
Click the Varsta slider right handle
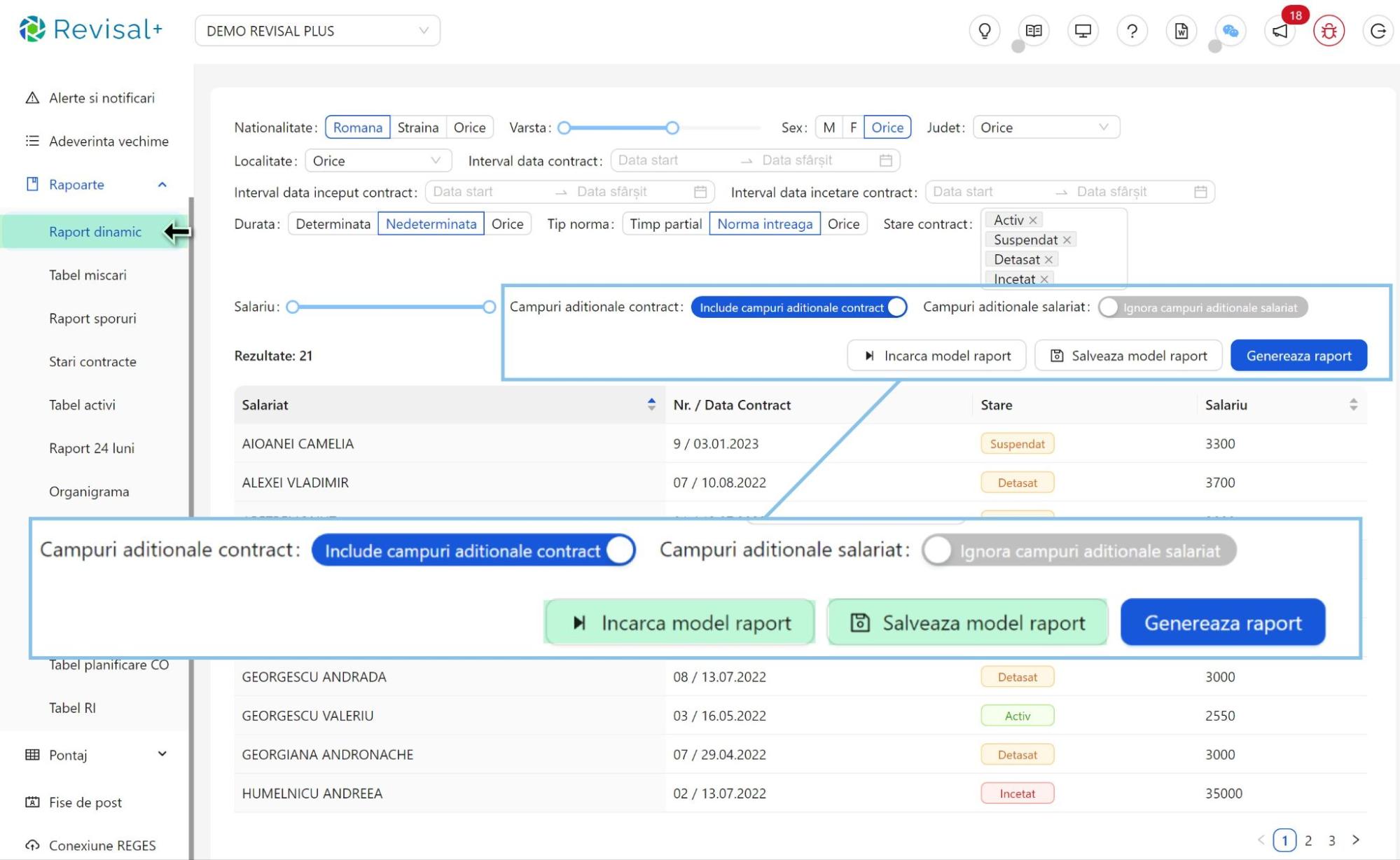click(x=672, y=127)
